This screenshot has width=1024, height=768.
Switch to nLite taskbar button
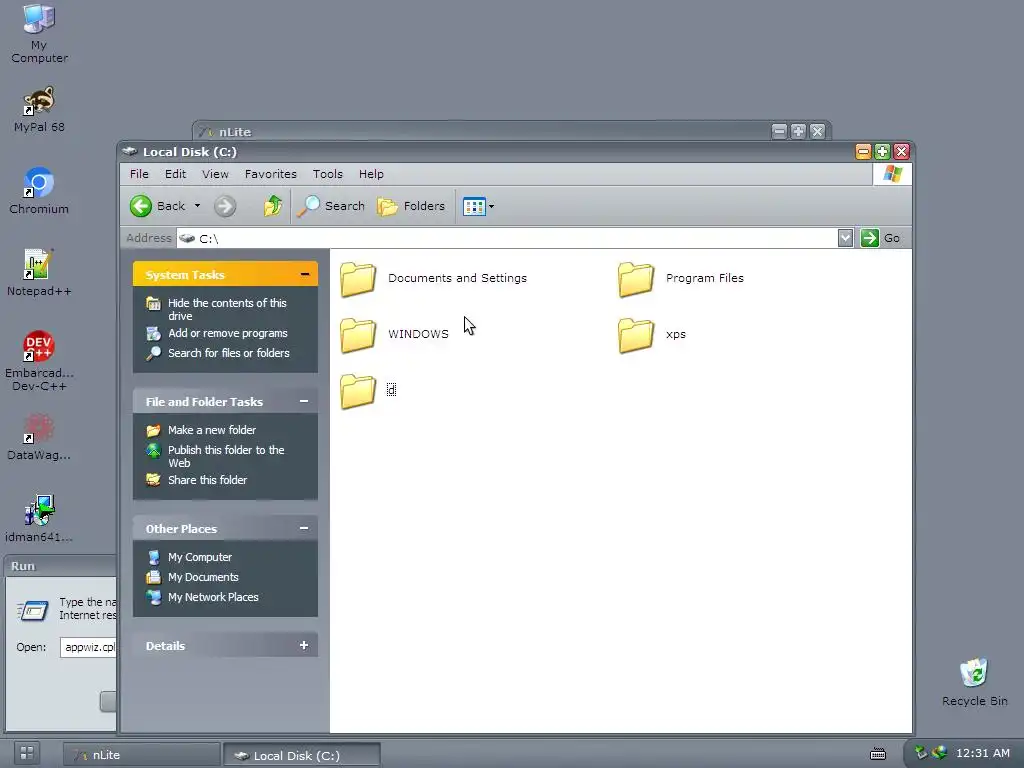(141, 754)
